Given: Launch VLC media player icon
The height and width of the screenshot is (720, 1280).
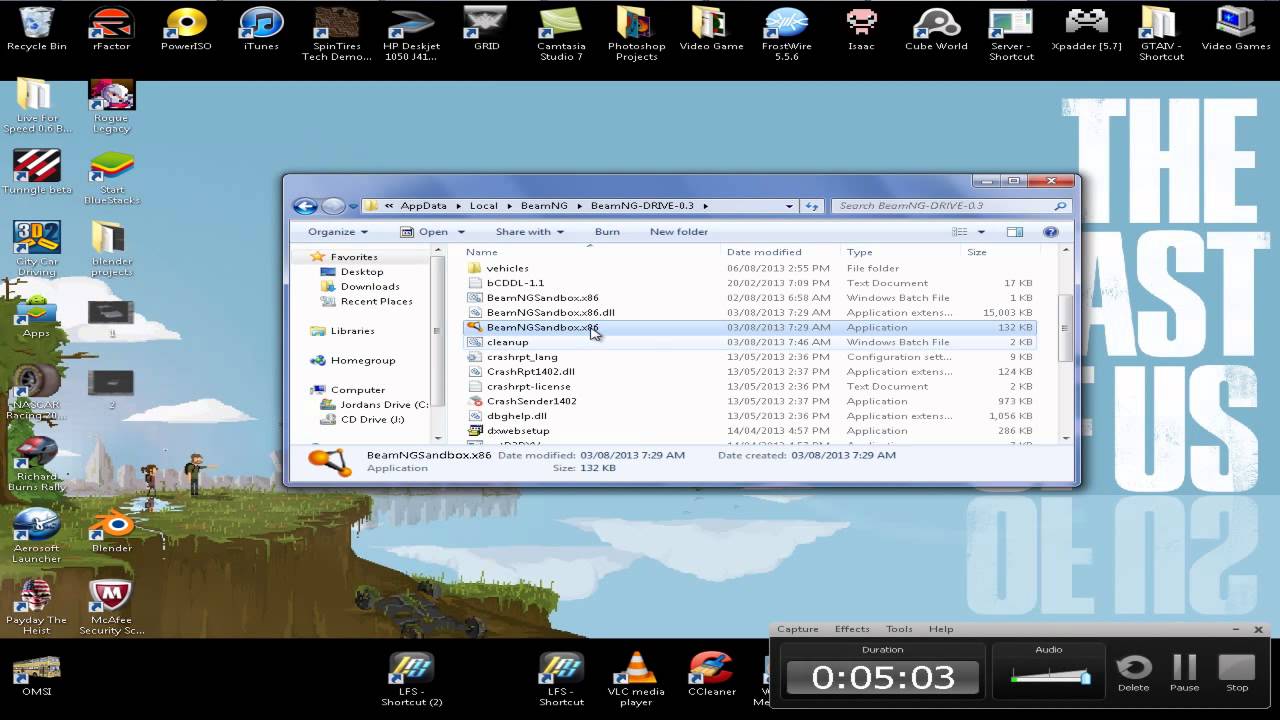Looking at the screenshot, I should click(x=636, y=677).
